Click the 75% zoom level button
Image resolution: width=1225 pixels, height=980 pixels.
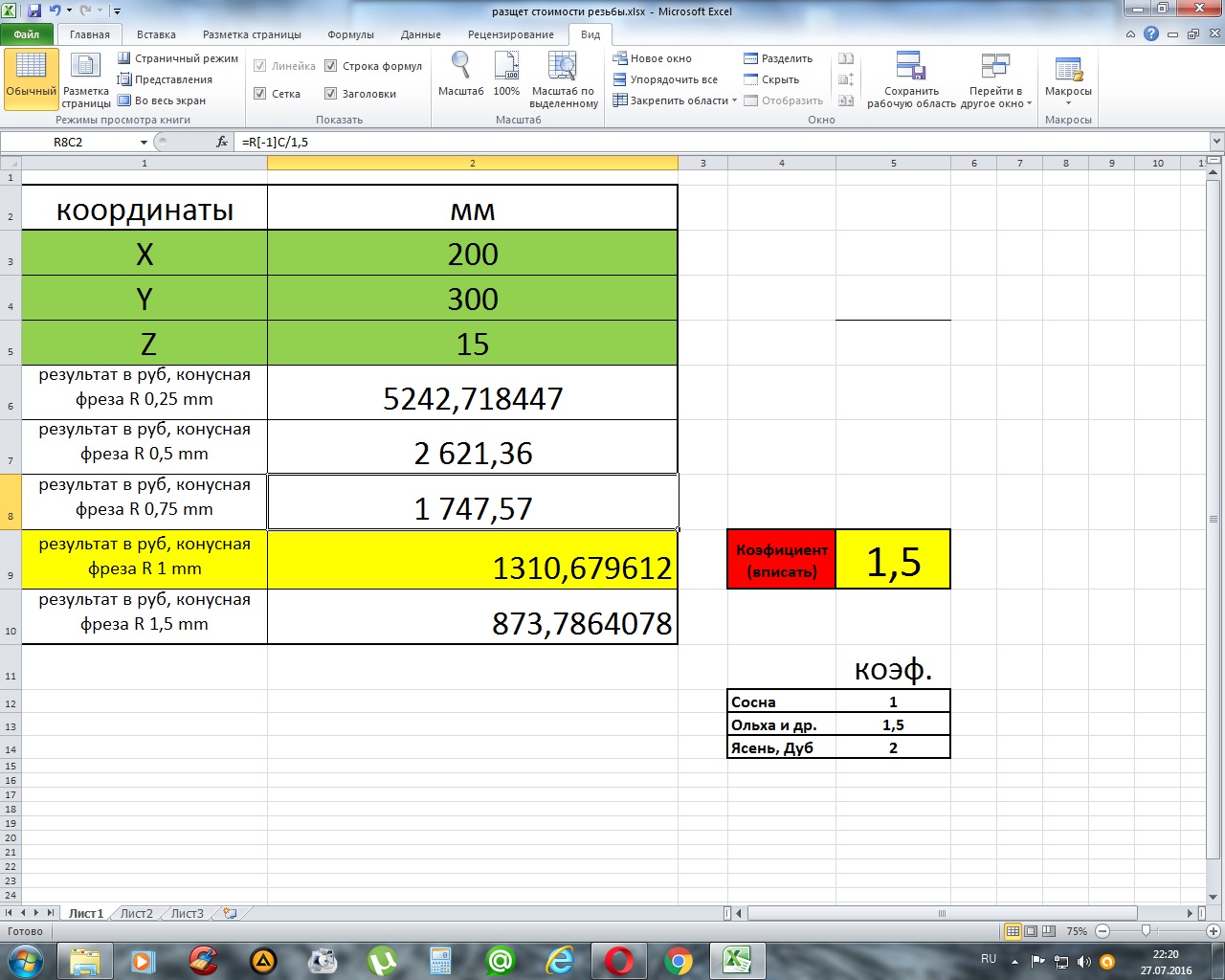pyautogui.click(x=1077, y=931)
